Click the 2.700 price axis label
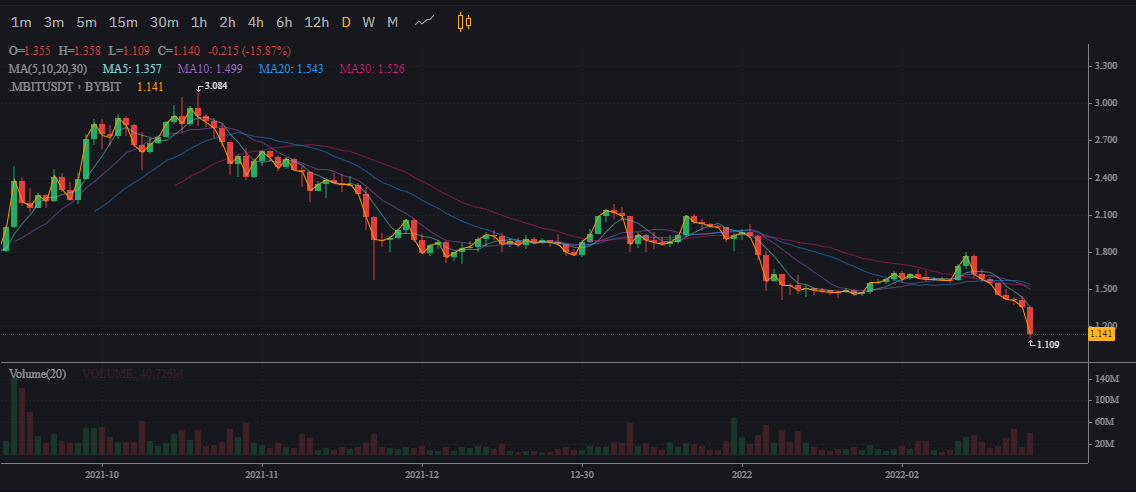This screenshot has width=1136, height=492. click(1106, 141)
